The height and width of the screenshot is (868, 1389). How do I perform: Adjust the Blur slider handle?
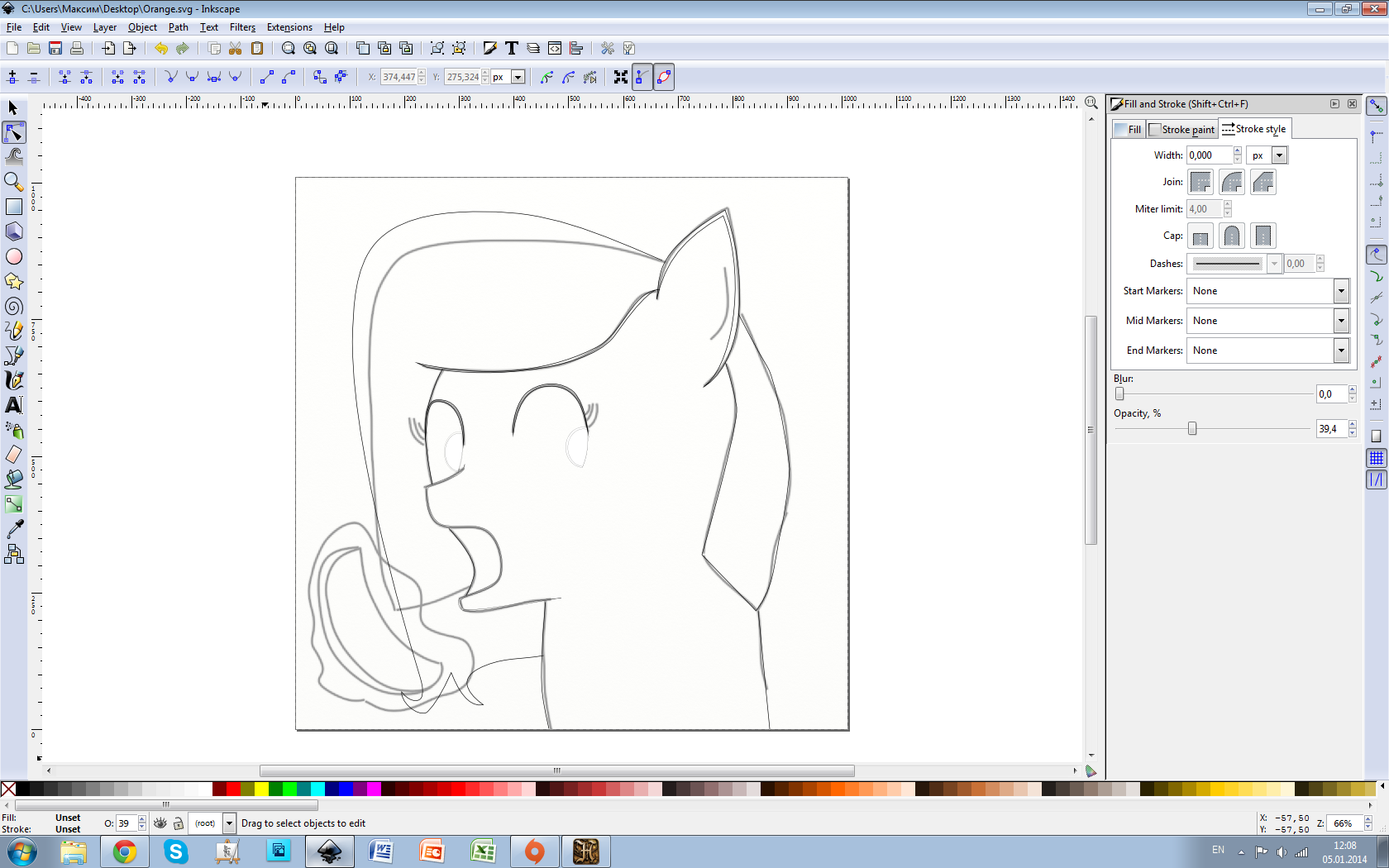pos(1119,394)
